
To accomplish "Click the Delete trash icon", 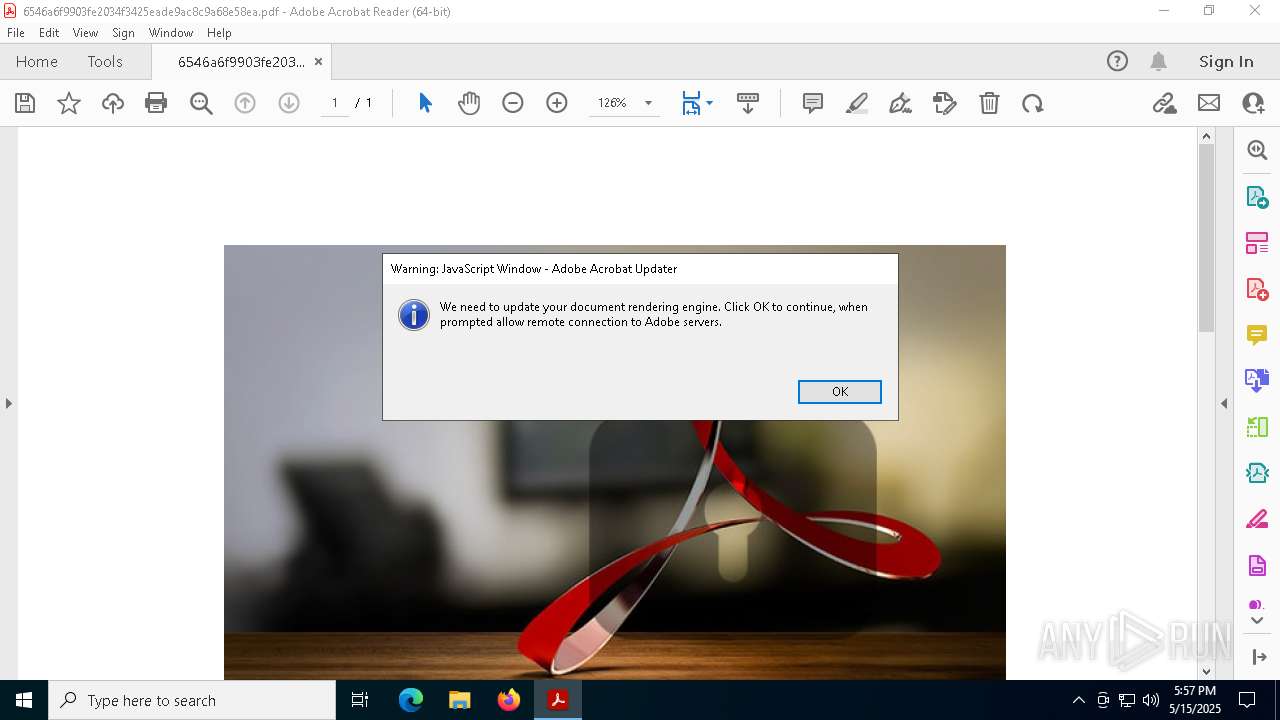I will tap(989, 103).
